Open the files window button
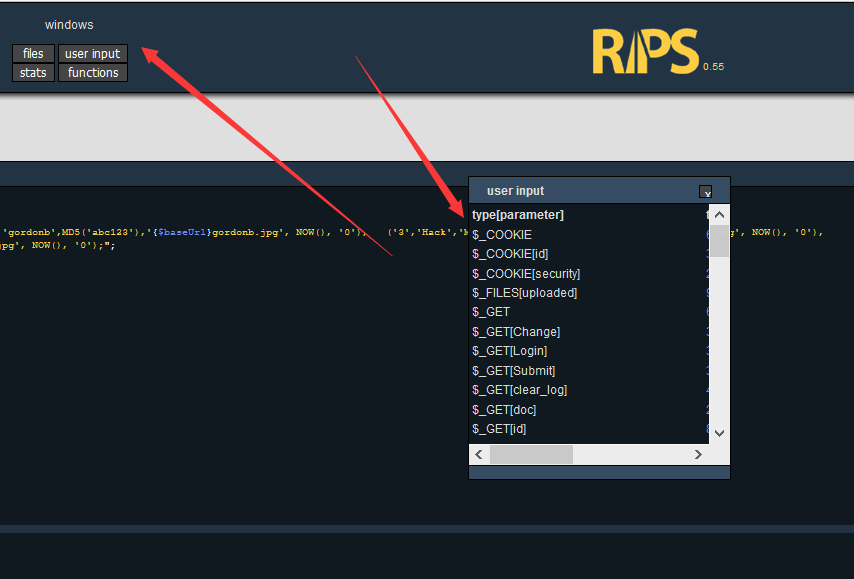Image resolution: width=854 pixels, height=579 pixels. [33, 53]
